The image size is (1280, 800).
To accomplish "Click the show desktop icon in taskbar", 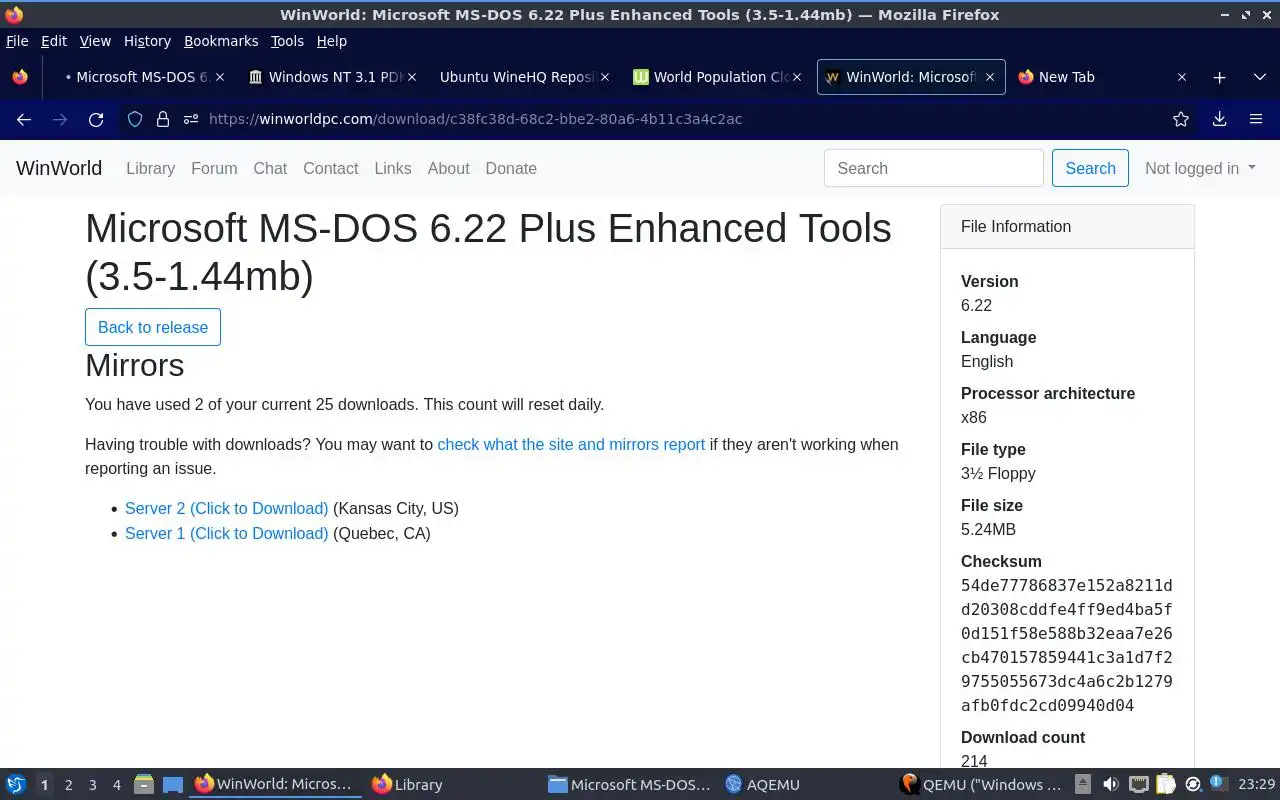I will click(172, 784).
